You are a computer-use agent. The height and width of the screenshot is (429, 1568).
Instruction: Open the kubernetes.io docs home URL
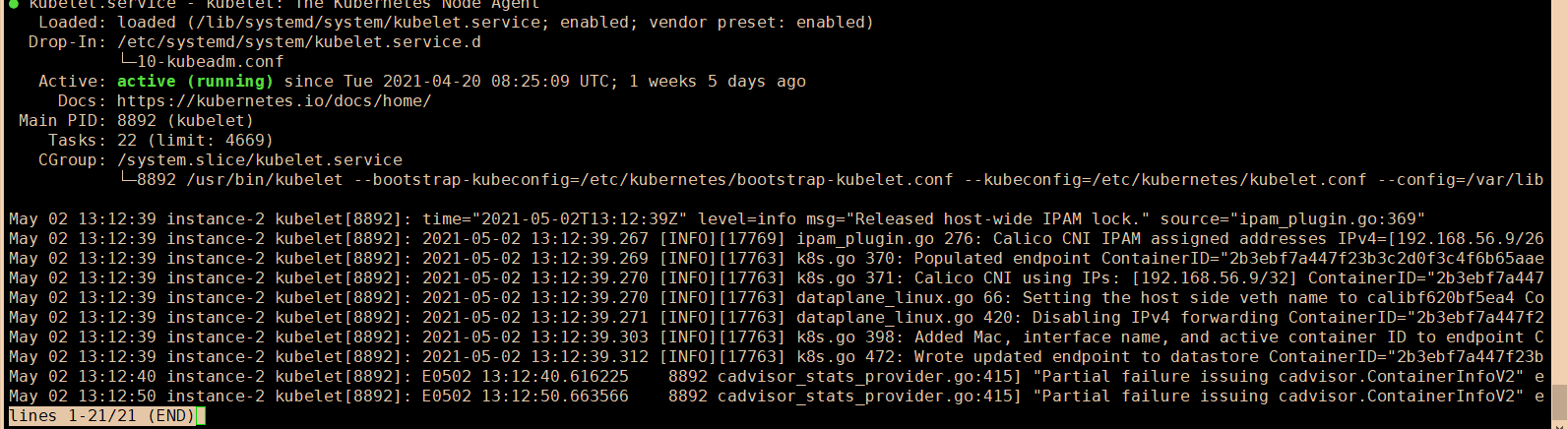[x=274, y=101]
